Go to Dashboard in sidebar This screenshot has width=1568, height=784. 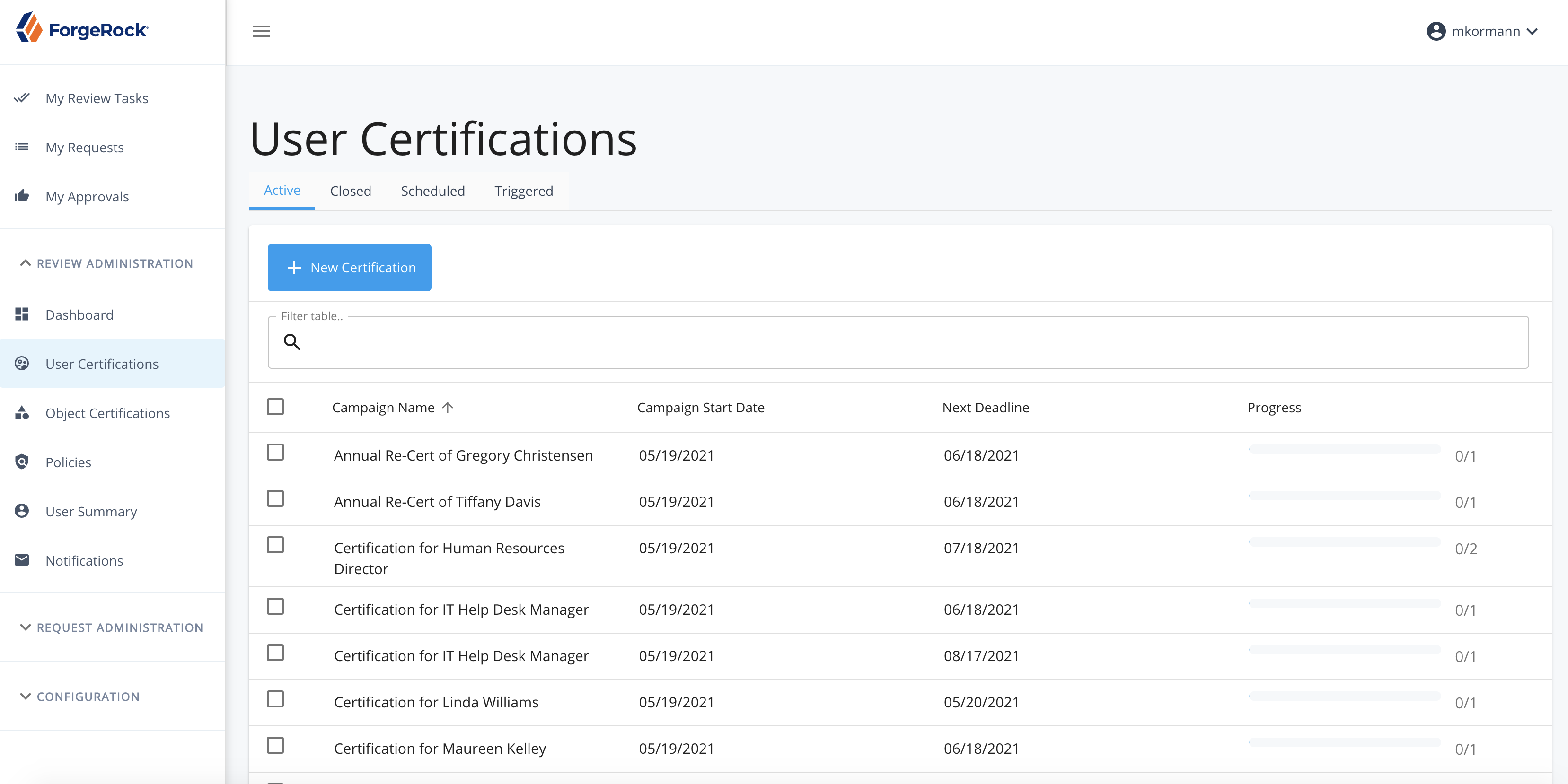coord(113,314)
